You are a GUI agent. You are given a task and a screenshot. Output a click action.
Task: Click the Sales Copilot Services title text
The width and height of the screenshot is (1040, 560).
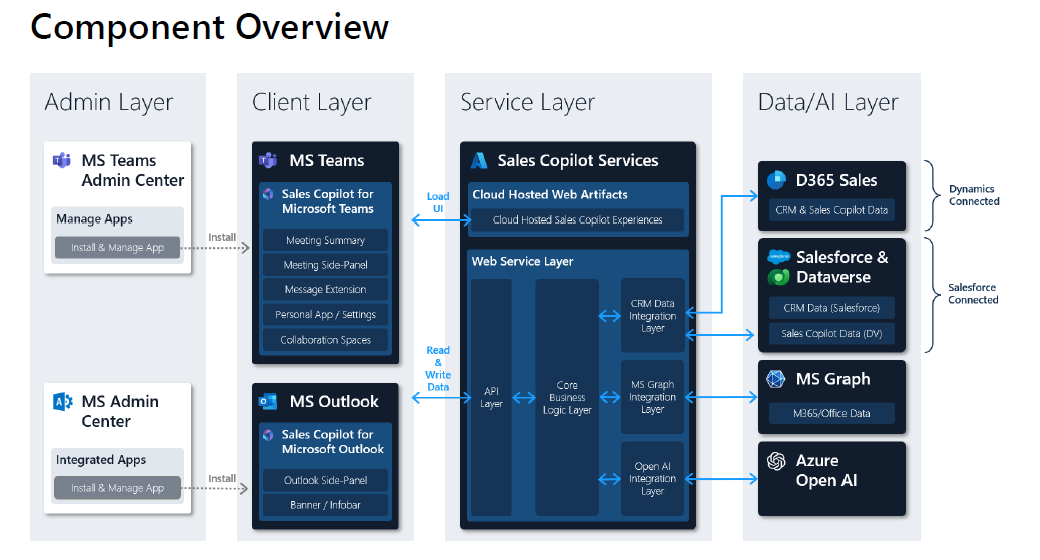(x=578, y=161)
